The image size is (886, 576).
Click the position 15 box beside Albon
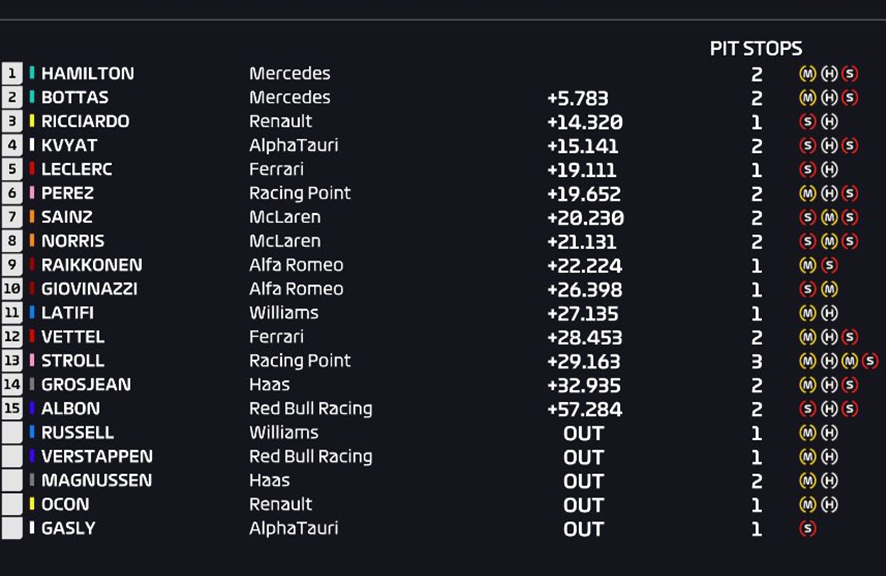(x=12, y=409)
